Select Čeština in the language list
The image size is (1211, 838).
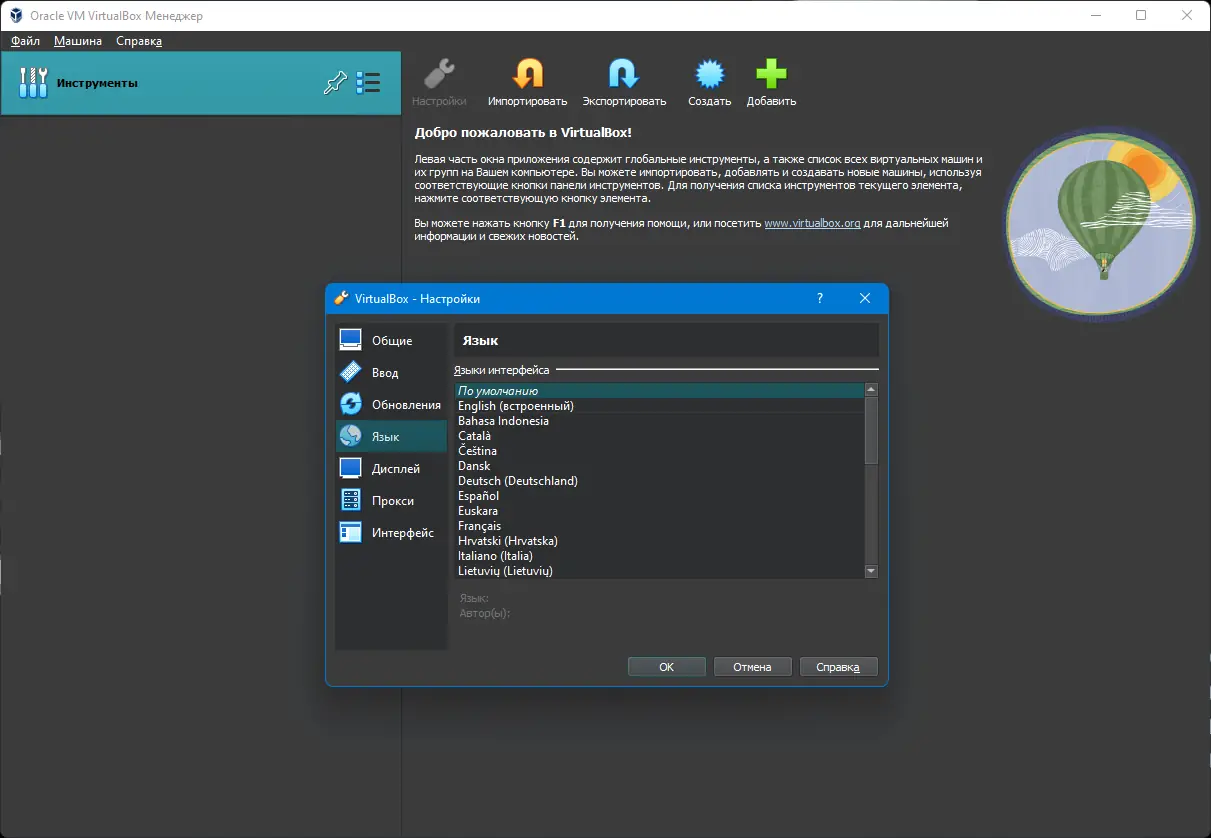(x=659, y=451)
